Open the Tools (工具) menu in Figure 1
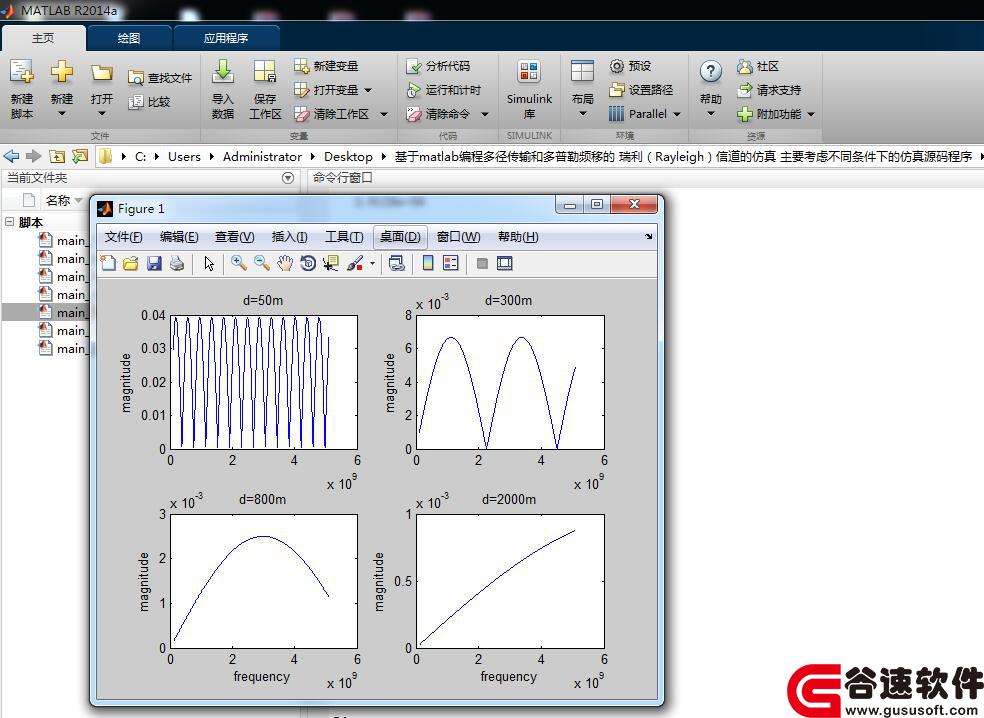Viewport: 984px width, 718px height. tap(344, 237)
